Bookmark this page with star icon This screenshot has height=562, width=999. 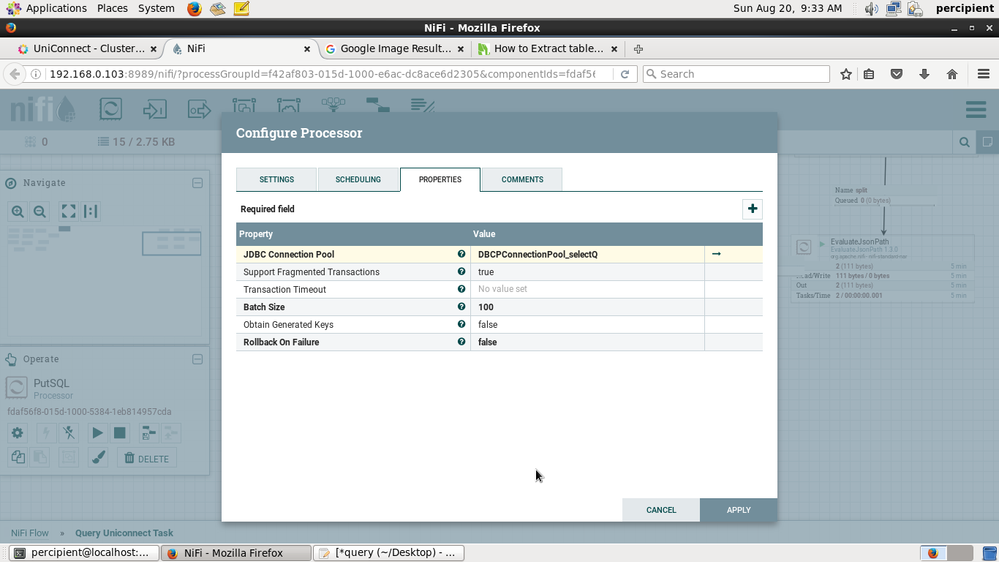tap(846, 74)
